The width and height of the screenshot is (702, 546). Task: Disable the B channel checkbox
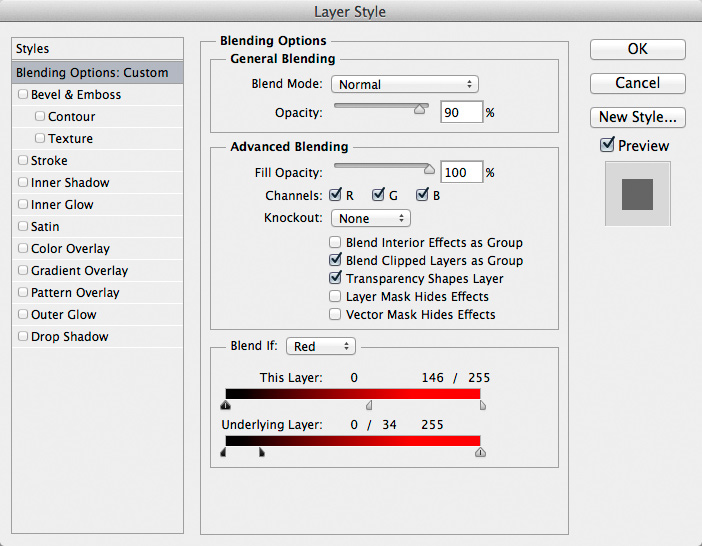[422, 195]
